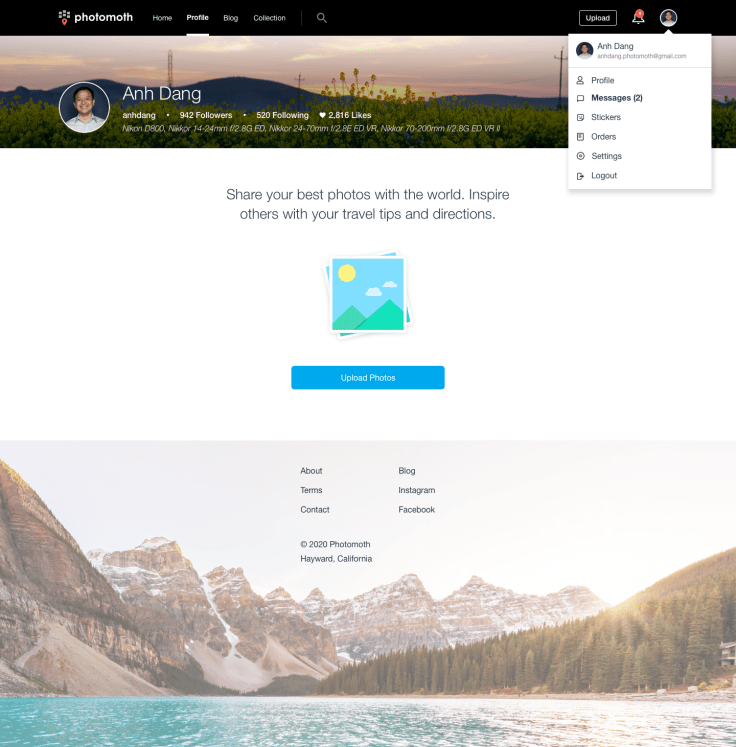Click the Settings gear icon in dropdown
The width and height of the screenshot is (736, 747).
[580, 156]
